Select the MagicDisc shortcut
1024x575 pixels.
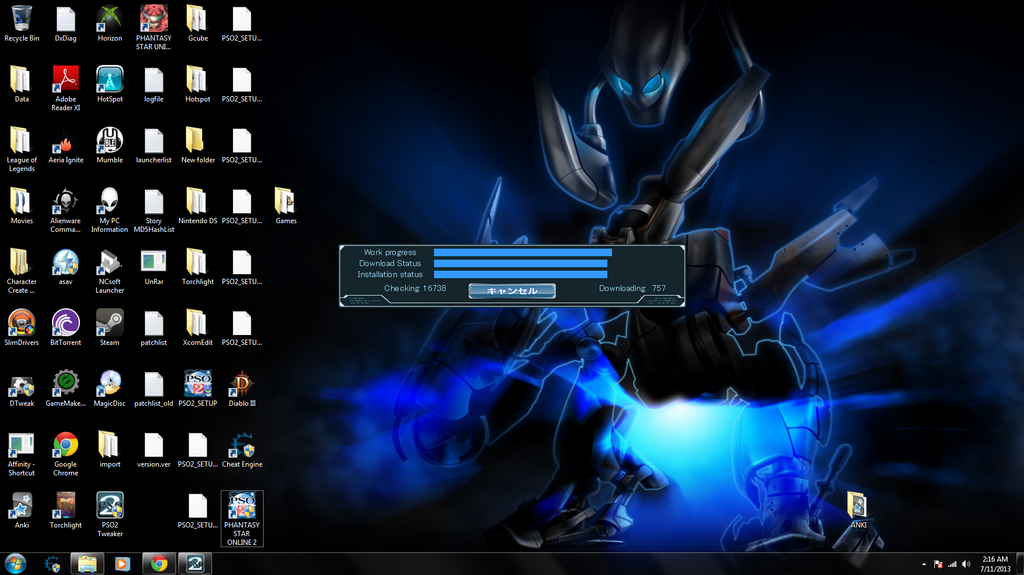point(110,389)
